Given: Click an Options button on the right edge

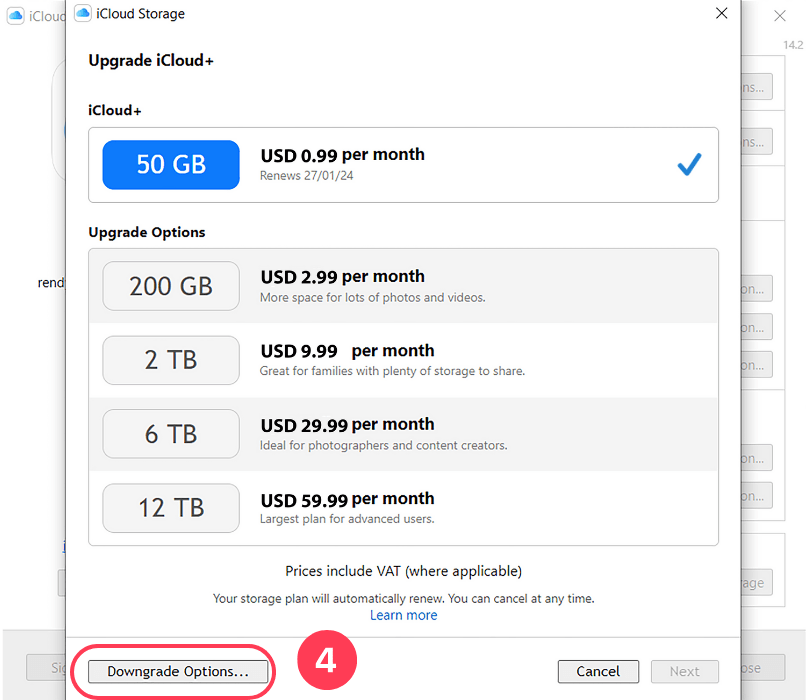Looking at the screenshot, I should coord(758,288).
